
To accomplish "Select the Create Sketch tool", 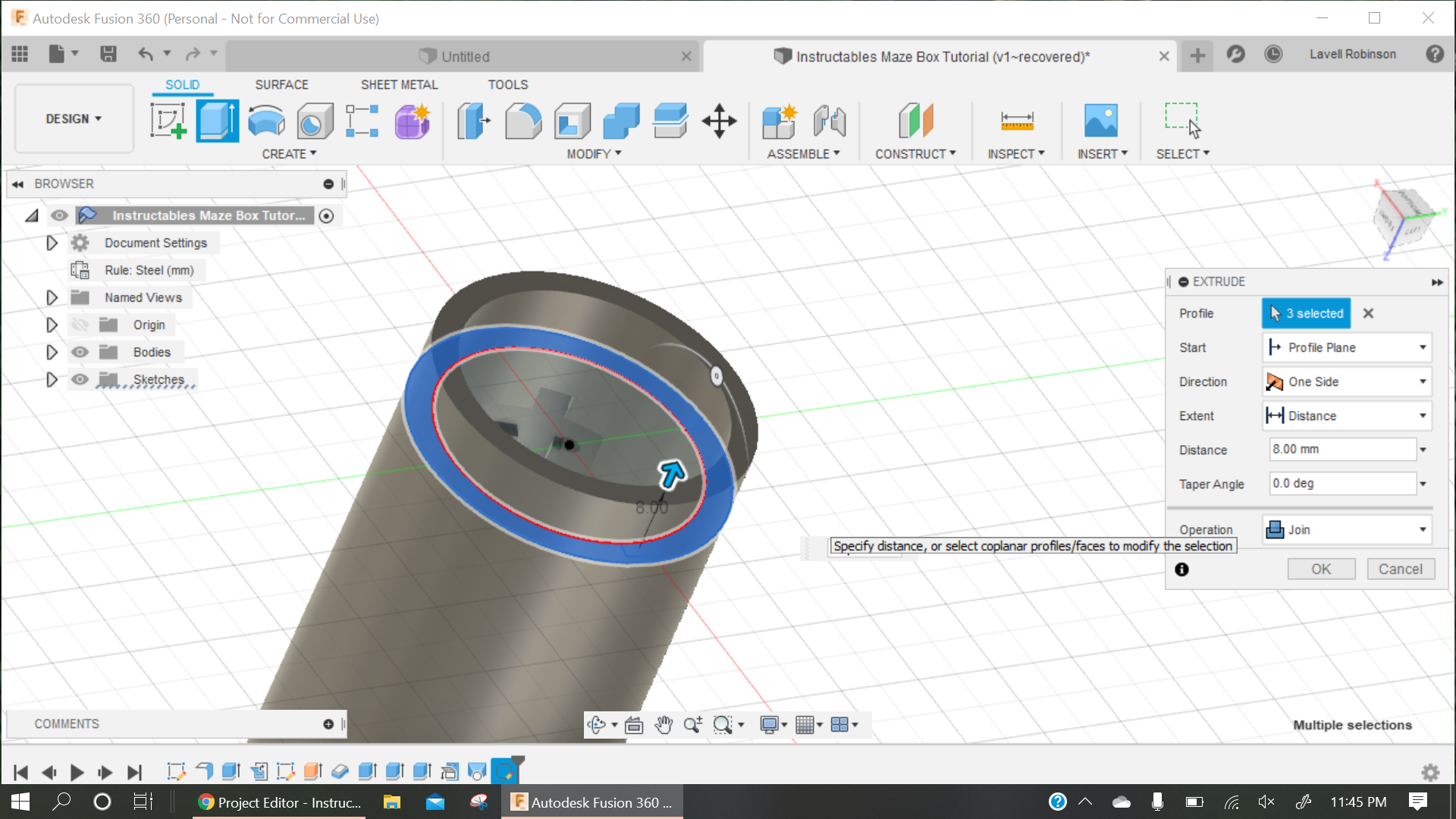I will tap(168, 121).
